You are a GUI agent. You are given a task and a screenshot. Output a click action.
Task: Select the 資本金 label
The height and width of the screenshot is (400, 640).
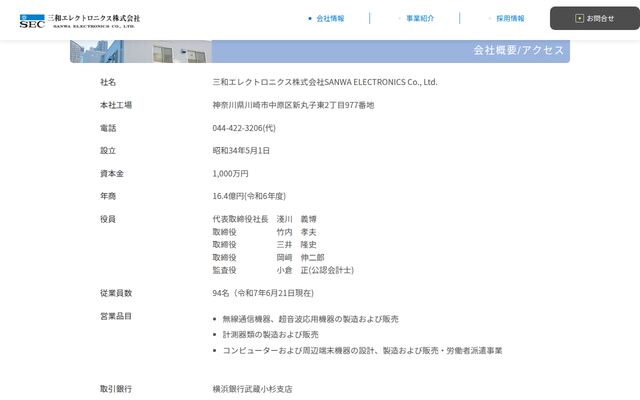click(112, 173)
